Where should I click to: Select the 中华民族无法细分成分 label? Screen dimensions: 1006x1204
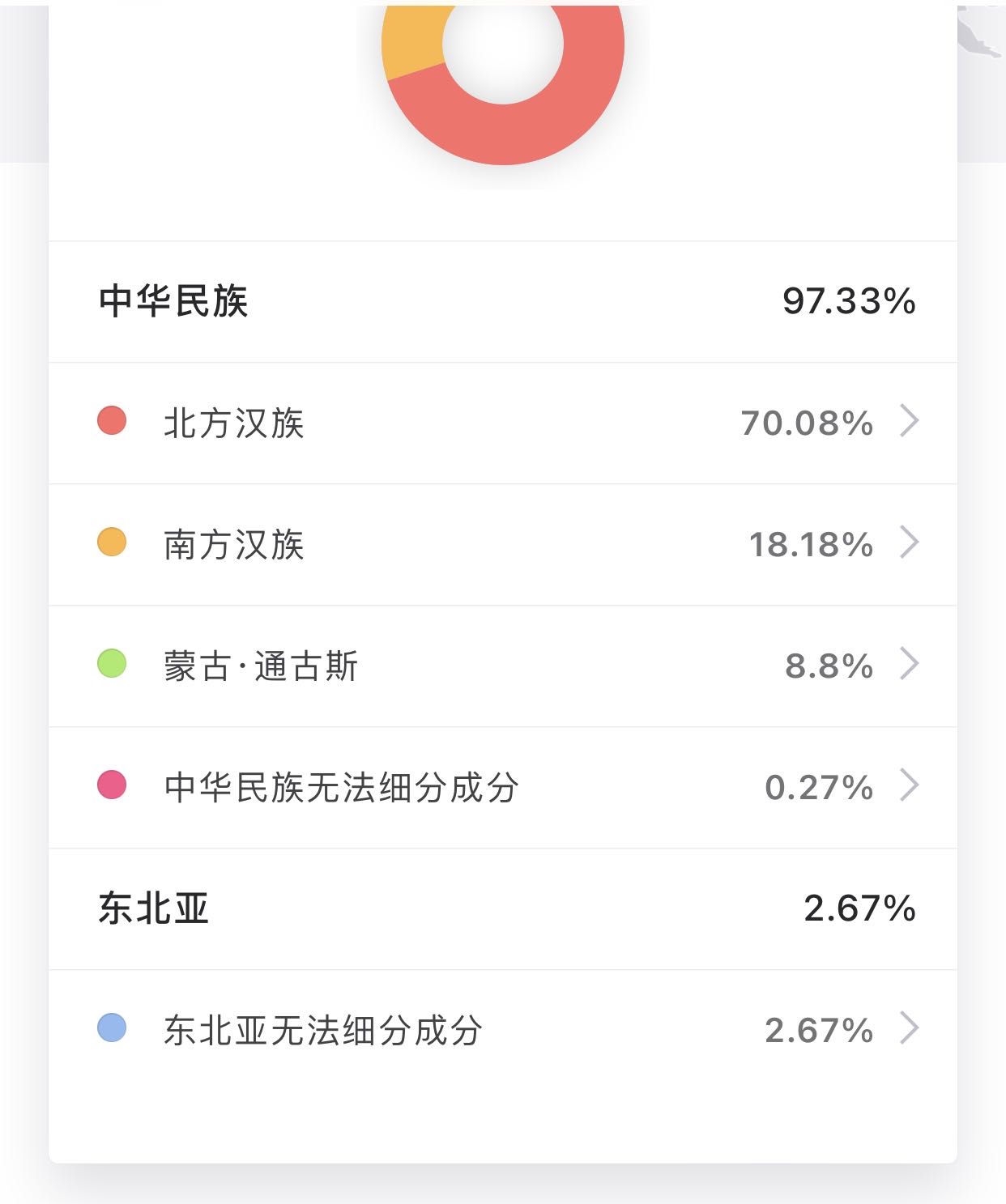pyautogui.click(x=341, y=788)
